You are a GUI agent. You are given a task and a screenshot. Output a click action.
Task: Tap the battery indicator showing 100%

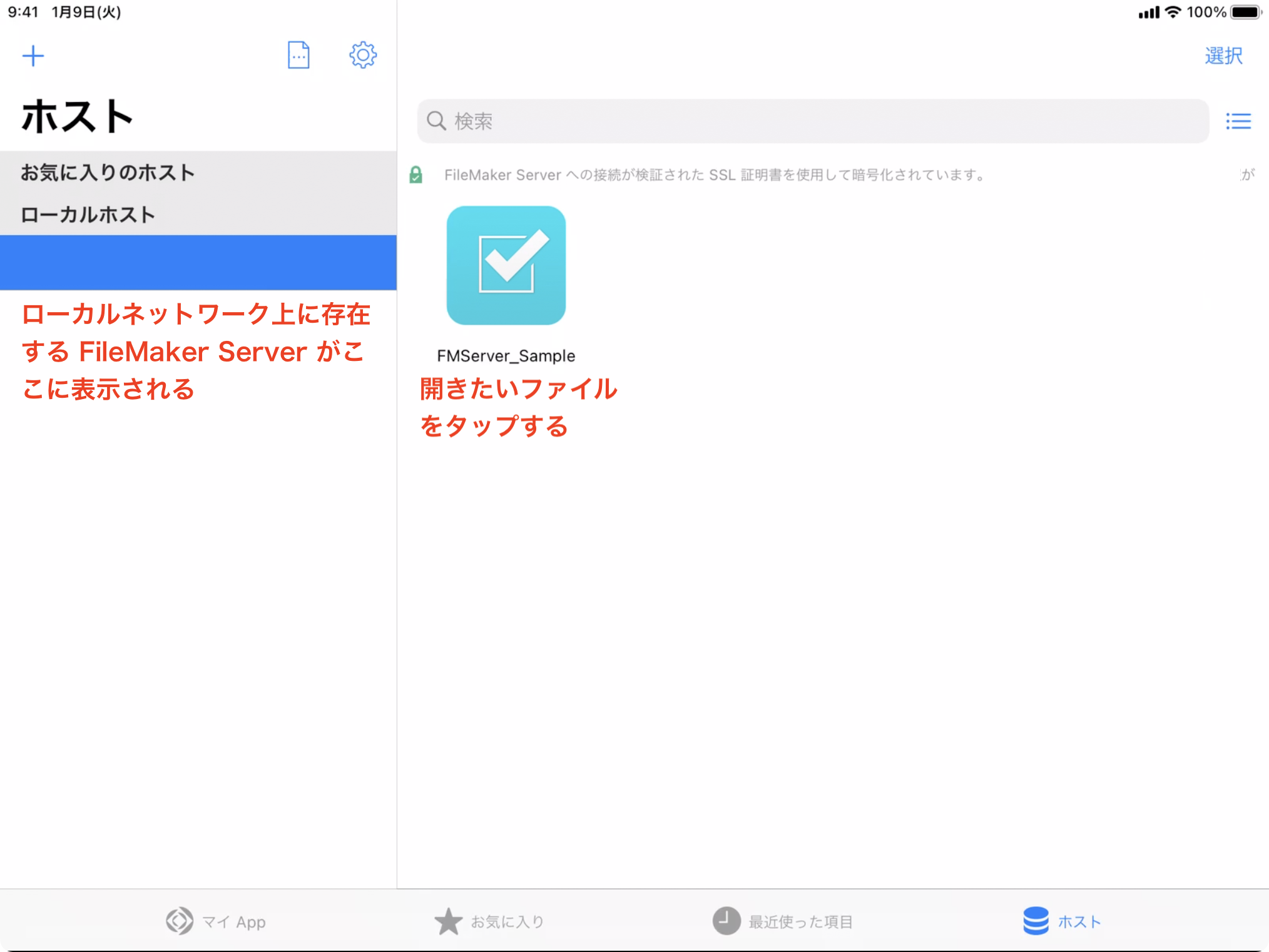1246,11
